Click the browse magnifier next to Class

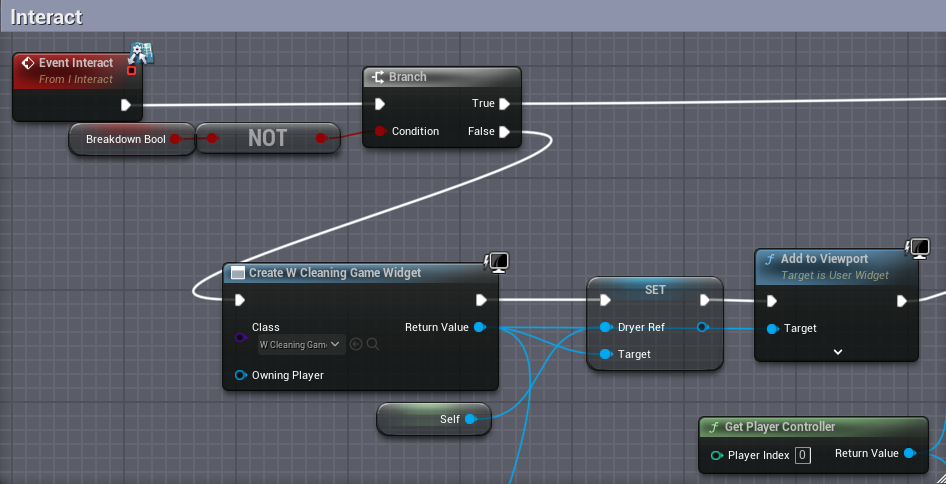(373, 344)
